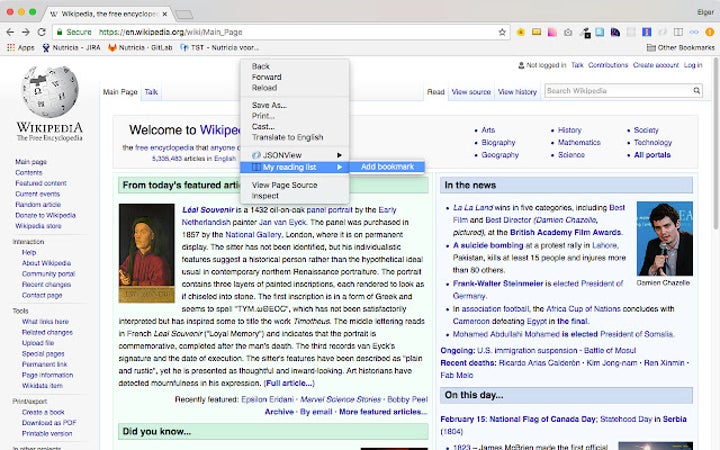
Task: Click the browser forward arrow
Action: pyautogui.click(x=27, y=32)
